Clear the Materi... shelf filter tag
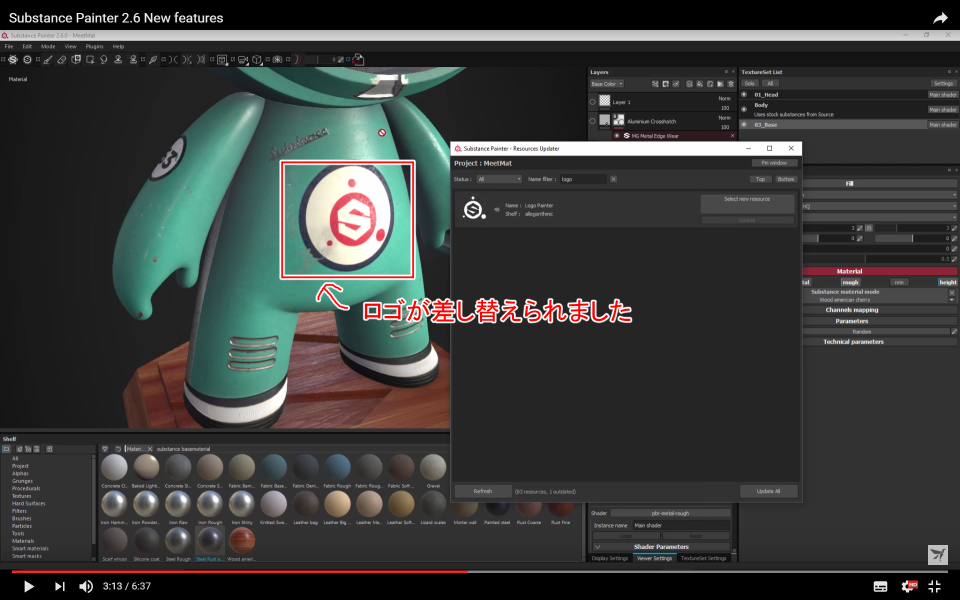This screenshot has width=960, height=600. coord(150,449)
